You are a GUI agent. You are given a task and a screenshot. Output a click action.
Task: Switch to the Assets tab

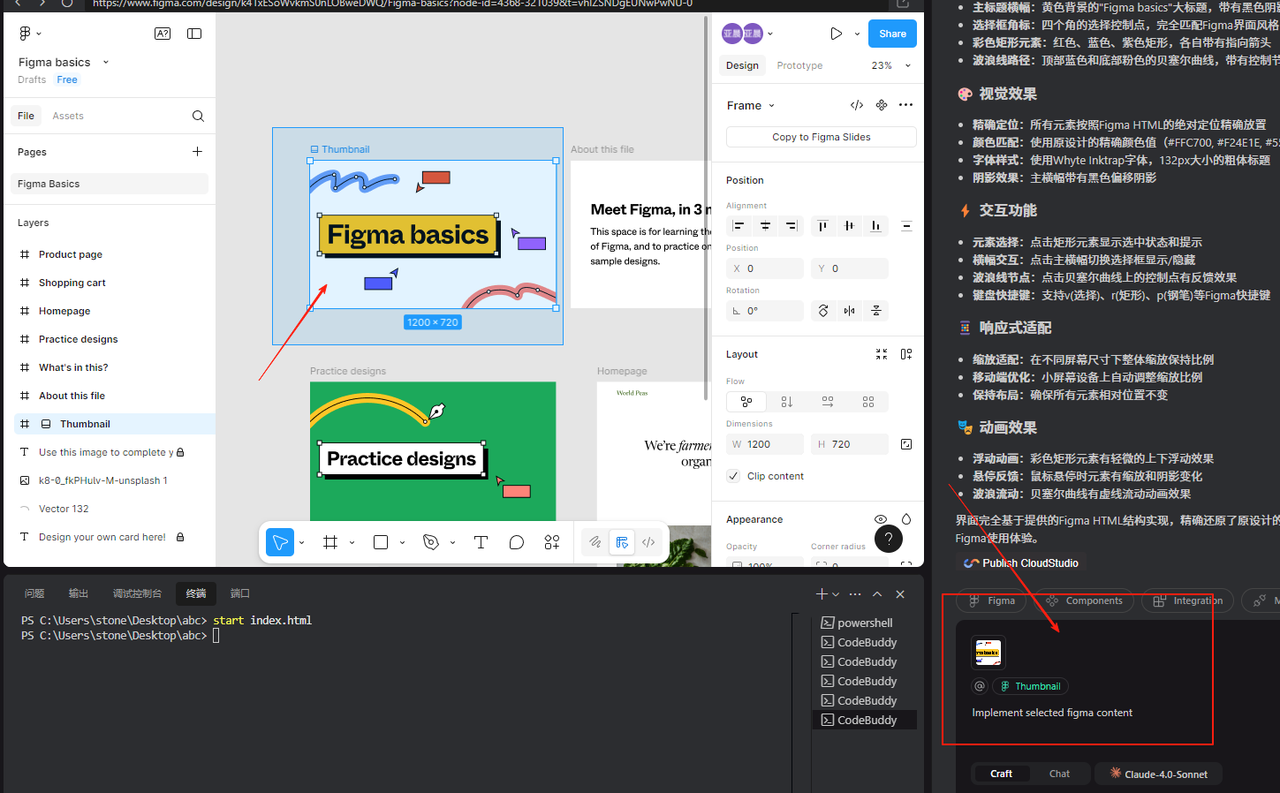(68, 116)
